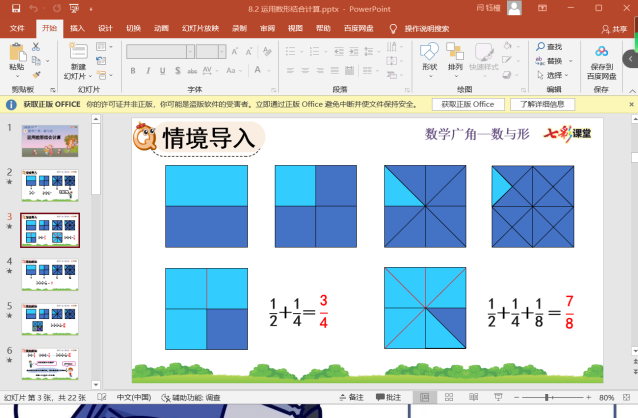Open the font name combo box

pos(160,49)
